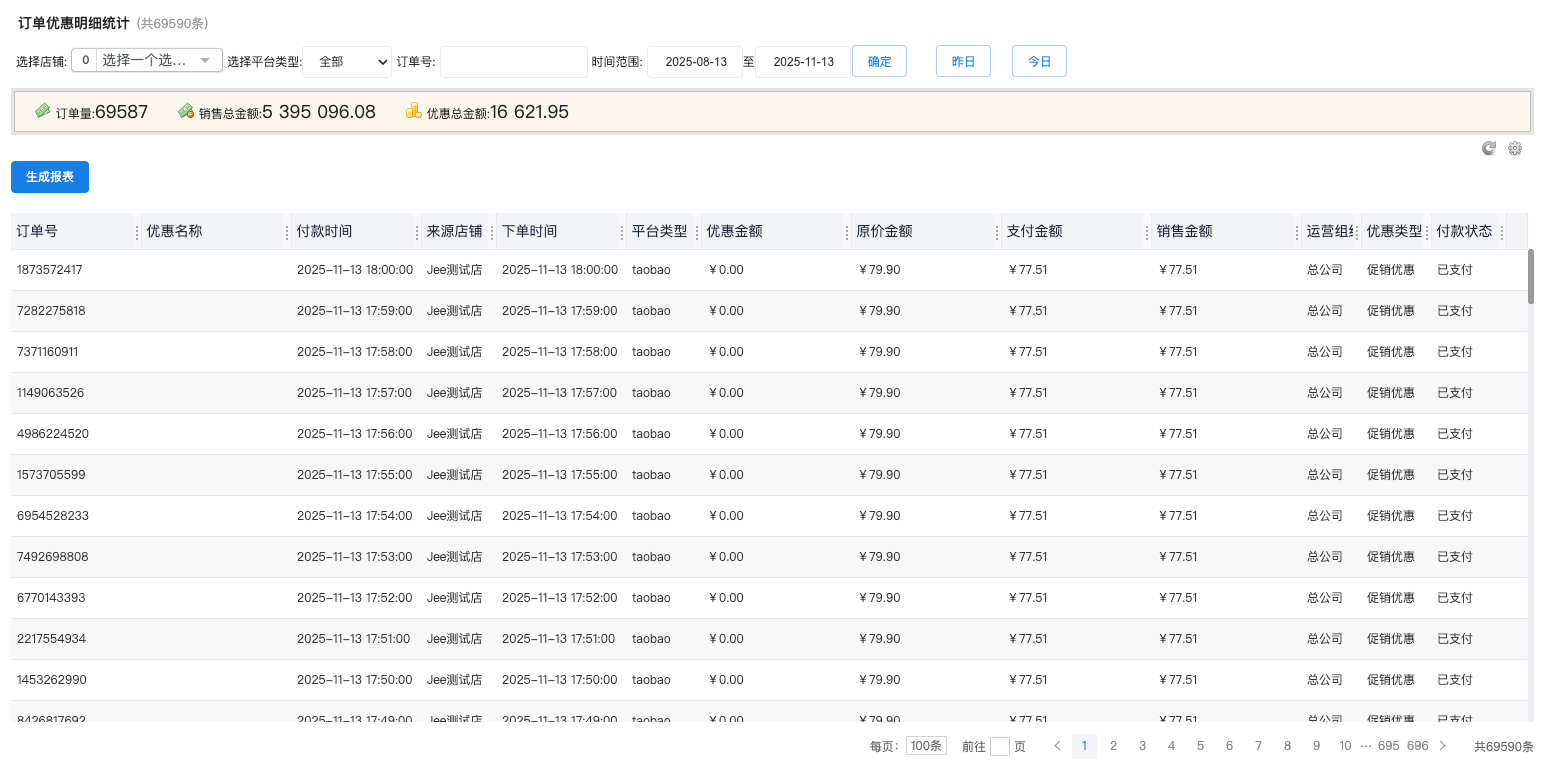Open the 优惠金额 column options dots
1541x767 pixels.
tap(846, 232)
